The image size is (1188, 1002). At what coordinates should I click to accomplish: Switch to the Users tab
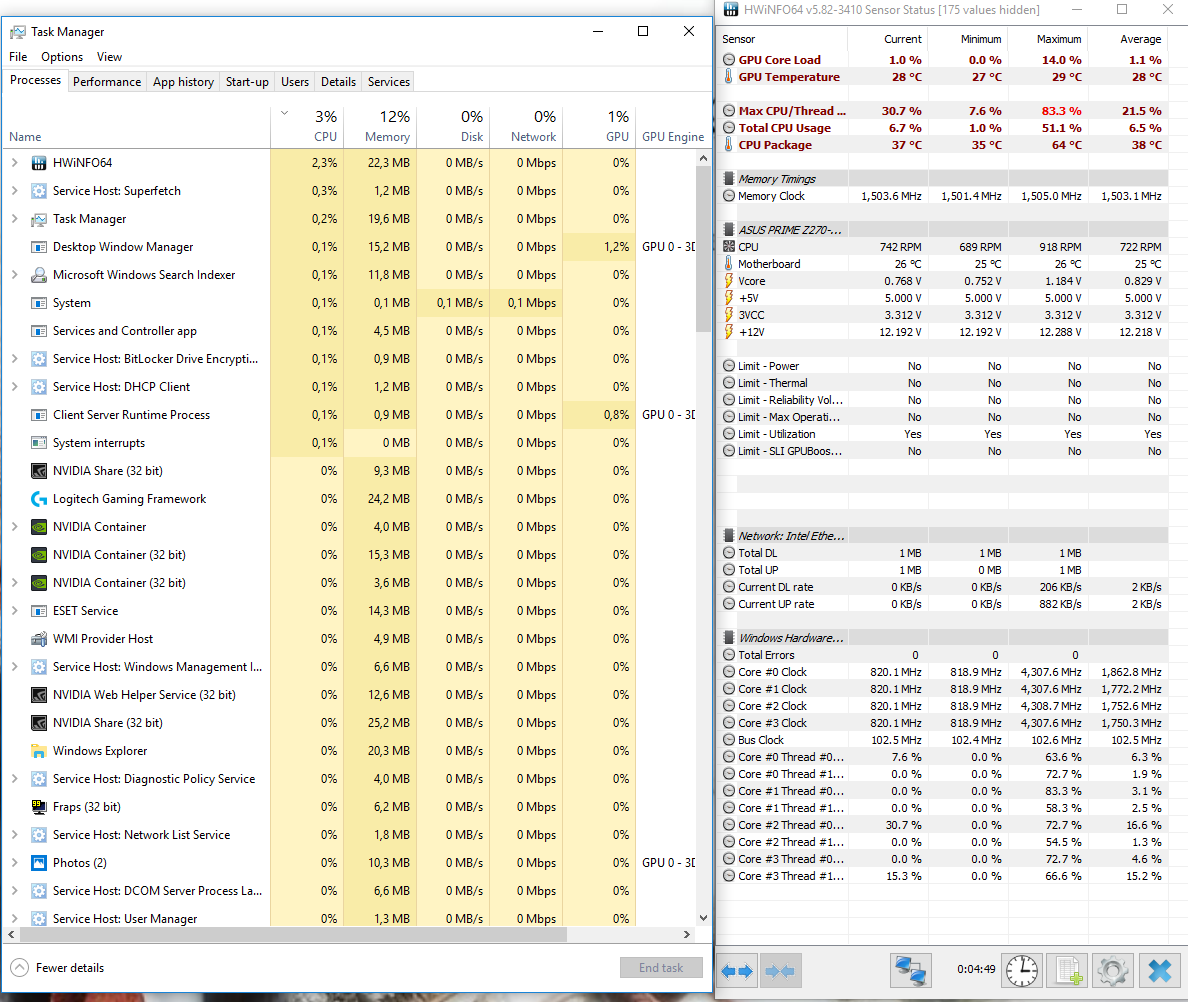coord(295,82)
